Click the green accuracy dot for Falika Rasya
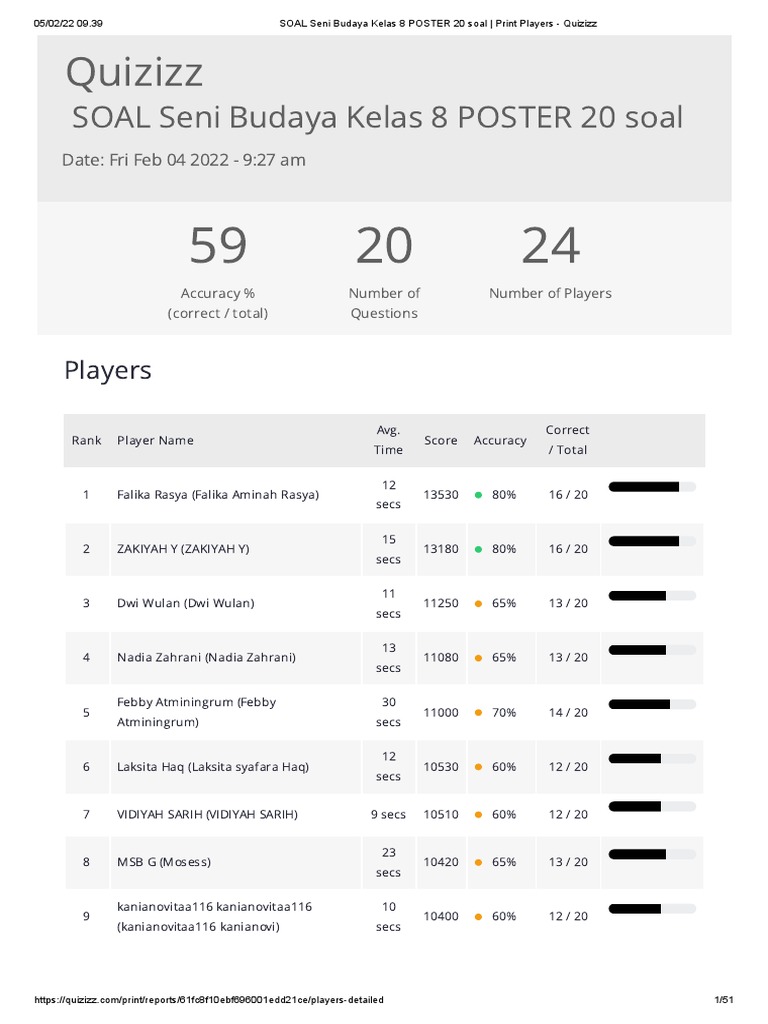 point(478,495)
